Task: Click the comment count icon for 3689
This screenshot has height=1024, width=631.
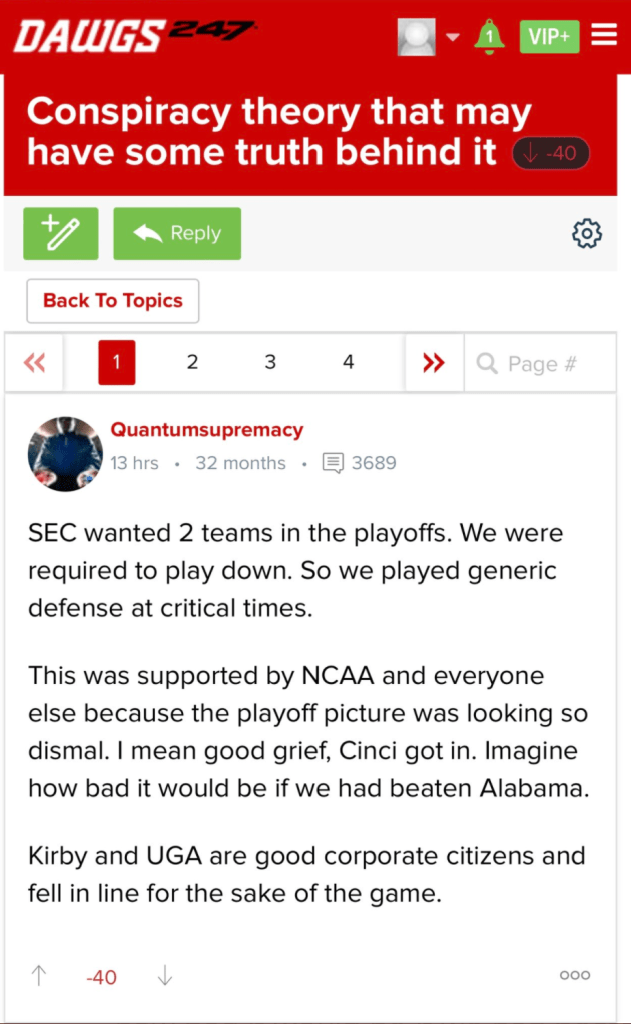Action: click(x=334, y=463)
